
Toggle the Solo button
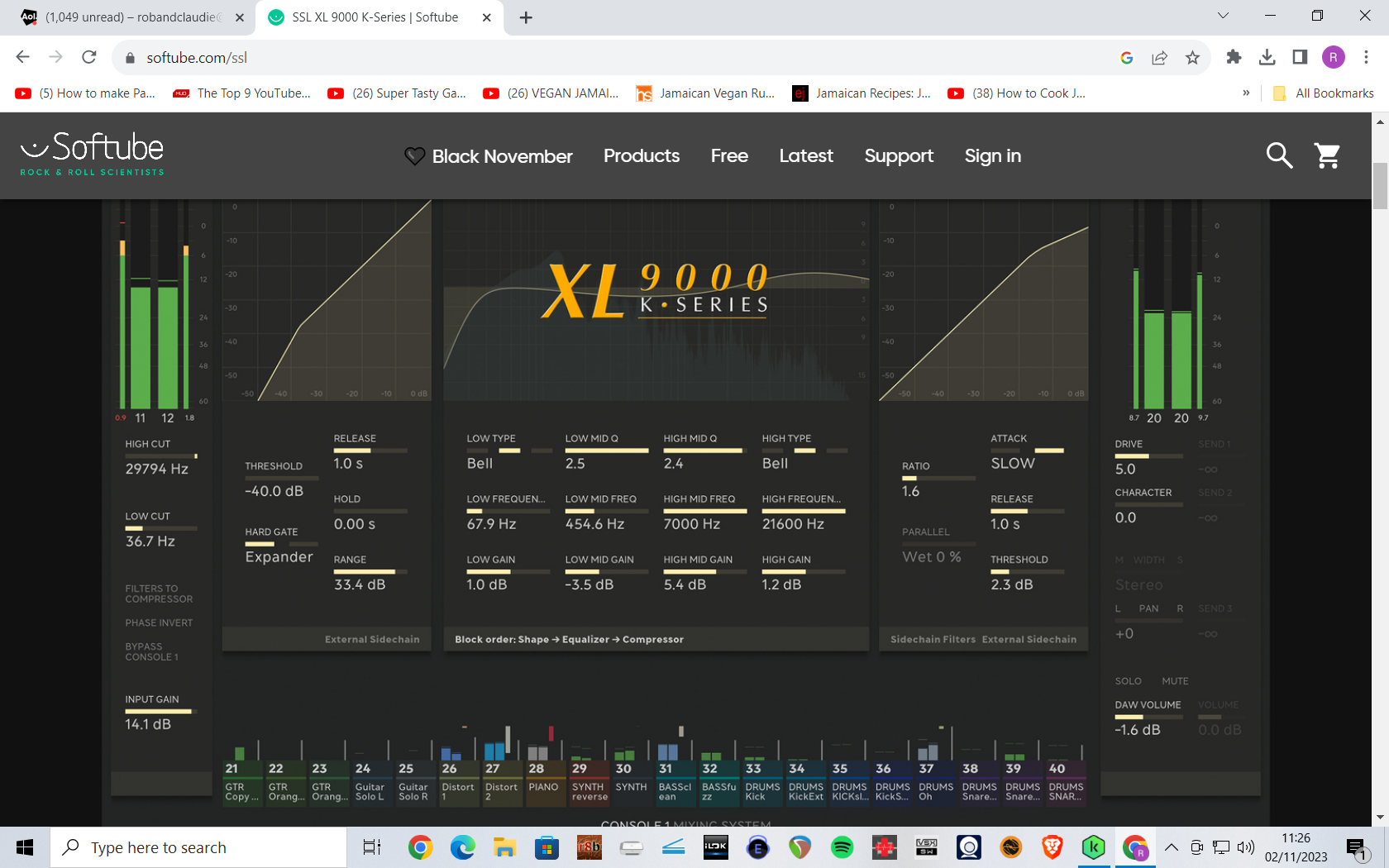click(1128, 681)
